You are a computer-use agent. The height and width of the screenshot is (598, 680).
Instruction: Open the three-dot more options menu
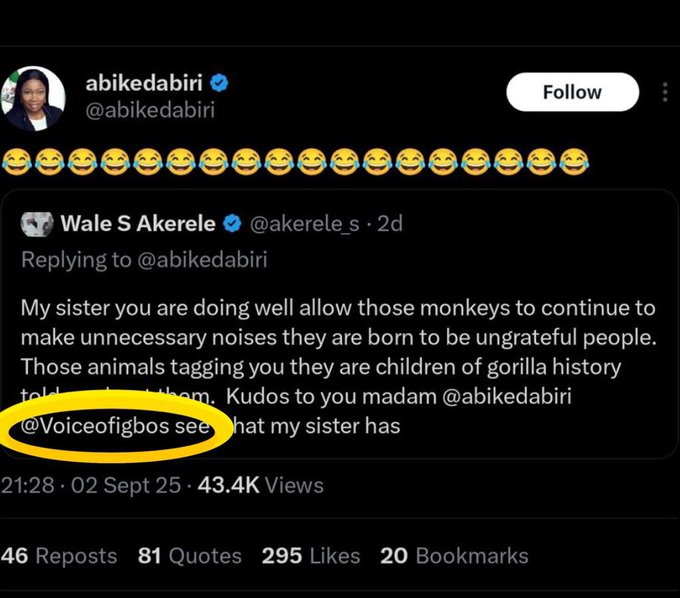pos(665,92)
